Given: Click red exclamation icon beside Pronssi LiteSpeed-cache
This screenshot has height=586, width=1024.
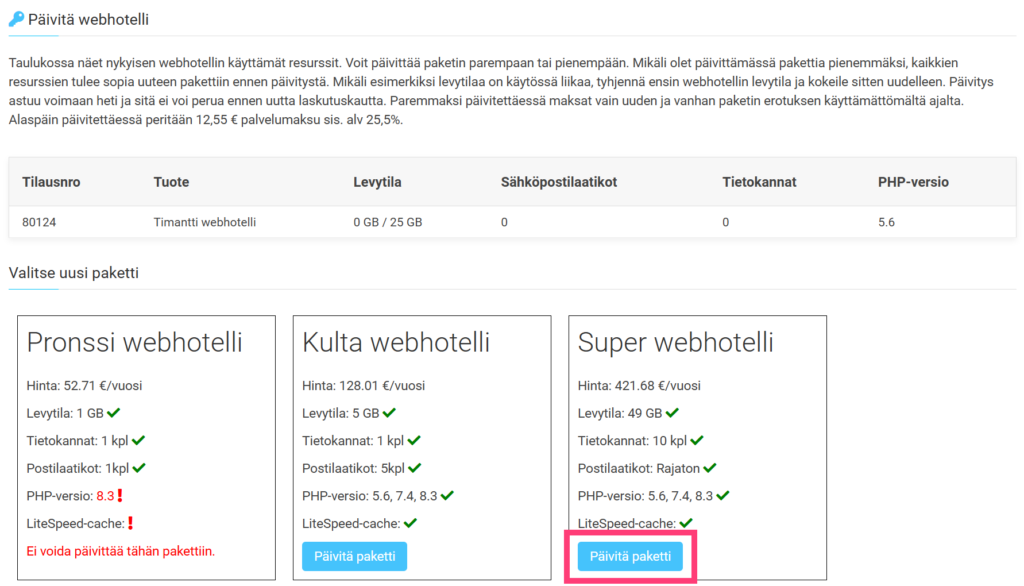Looking at the screenshot, I should (131, 523).
